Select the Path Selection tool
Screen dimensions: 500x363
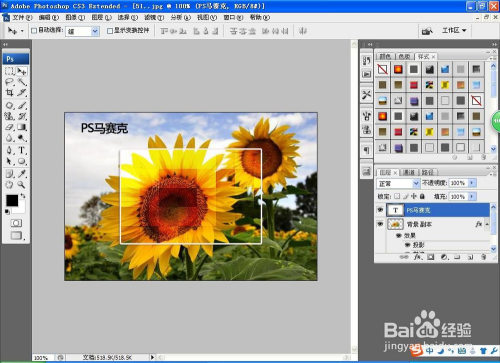10,161
